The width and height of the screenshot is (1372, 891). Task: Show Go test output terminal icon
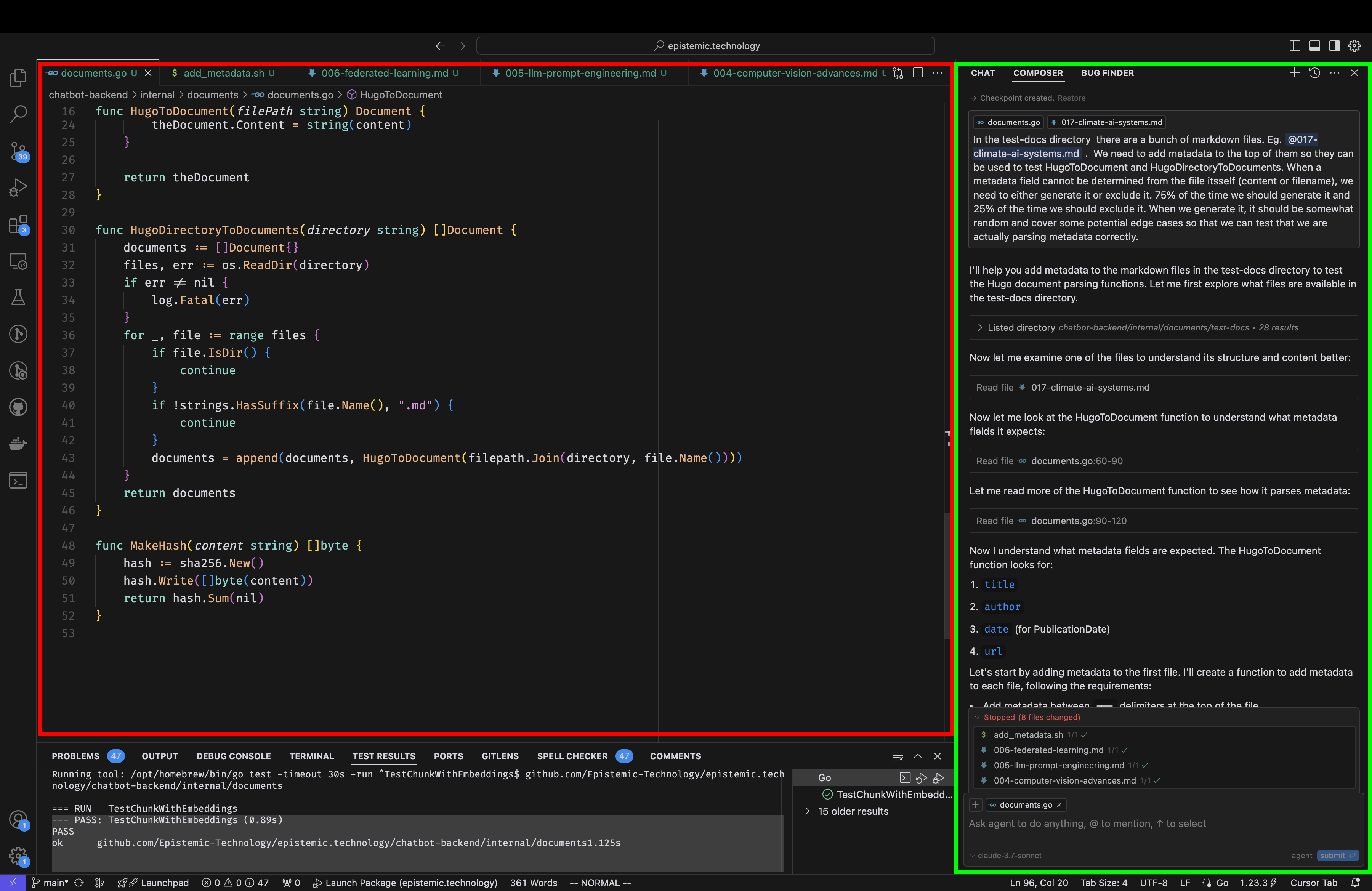(905, 778)
